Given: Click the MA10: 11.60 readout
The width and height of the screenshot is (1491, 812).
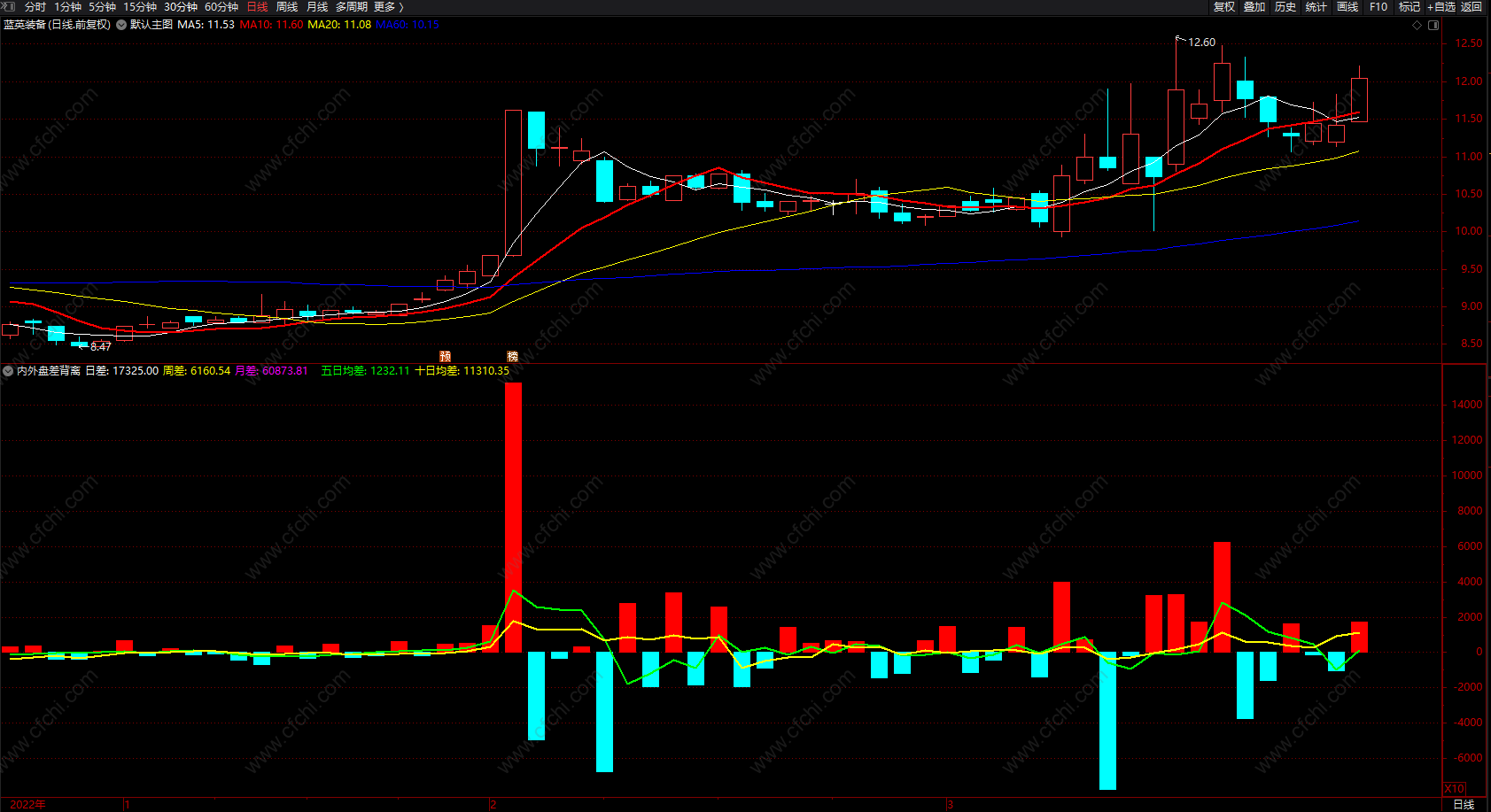Looking at the screenshot, I should tap(271, 25).
